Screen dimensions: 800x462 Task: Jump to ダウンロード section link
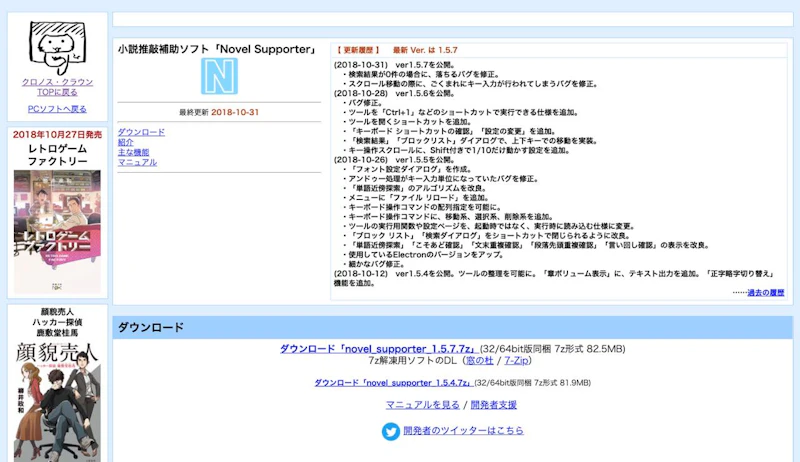click(141, 132)
